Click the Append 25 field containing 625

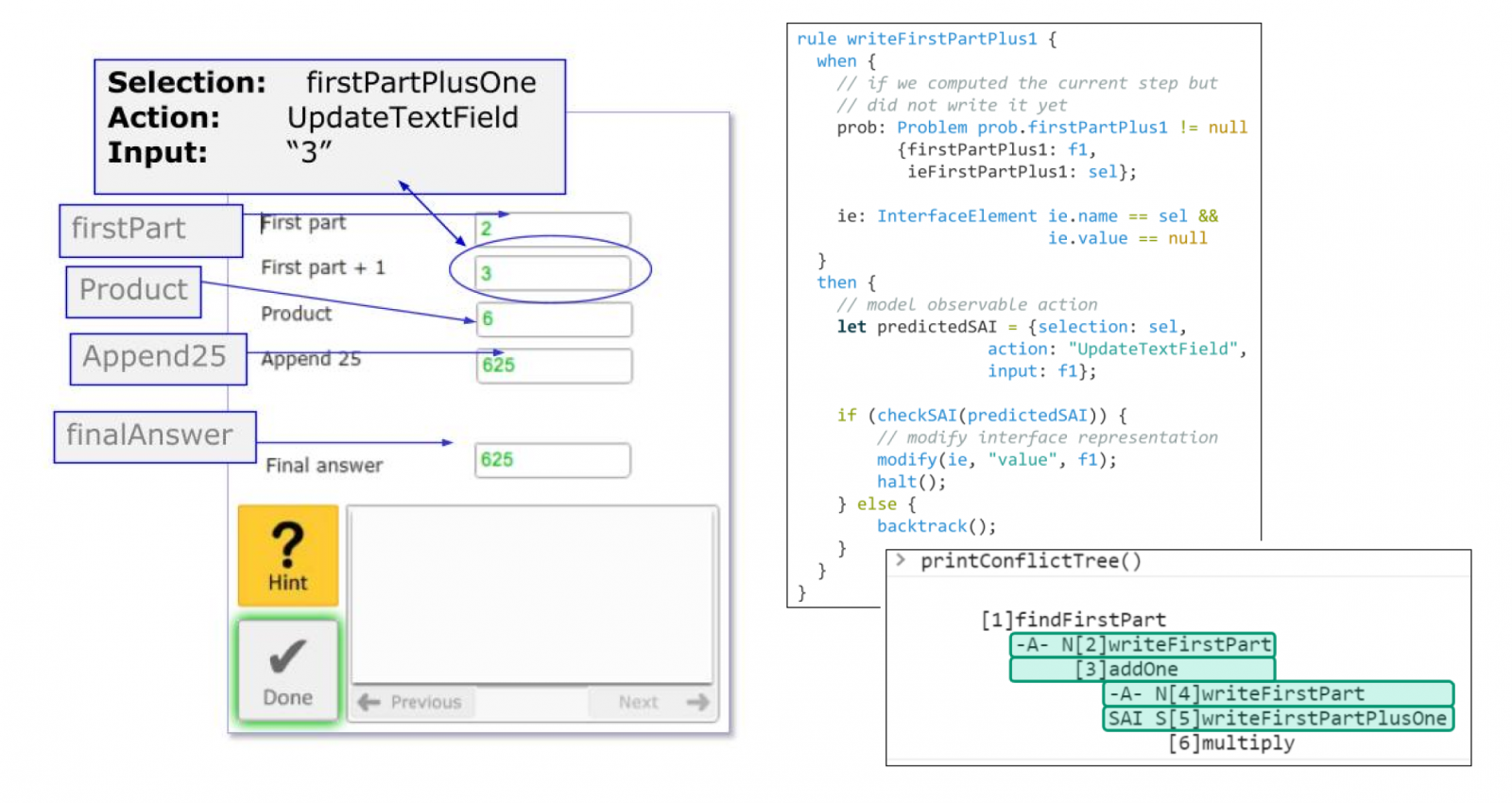tap(554, 366)
